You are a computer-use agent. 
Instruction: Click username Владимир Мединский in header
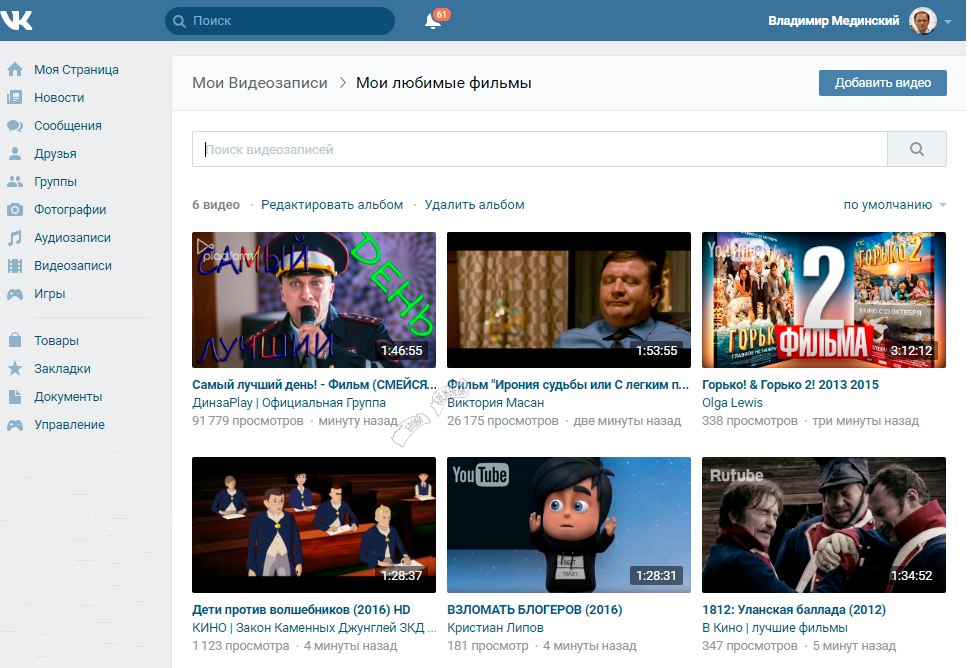click(x=834, y=21)
